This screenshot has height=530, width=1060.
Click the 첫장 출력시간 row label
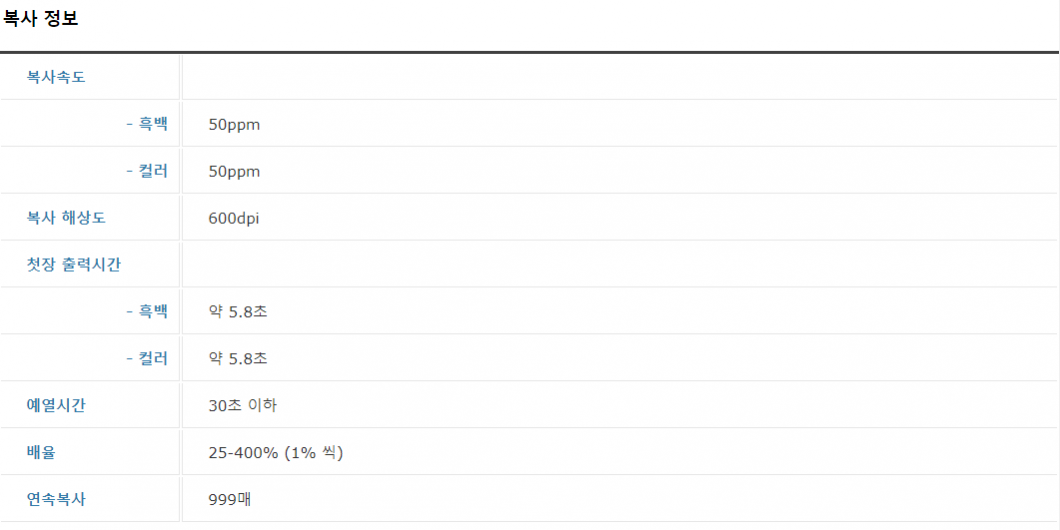click(x=74, y=265)
